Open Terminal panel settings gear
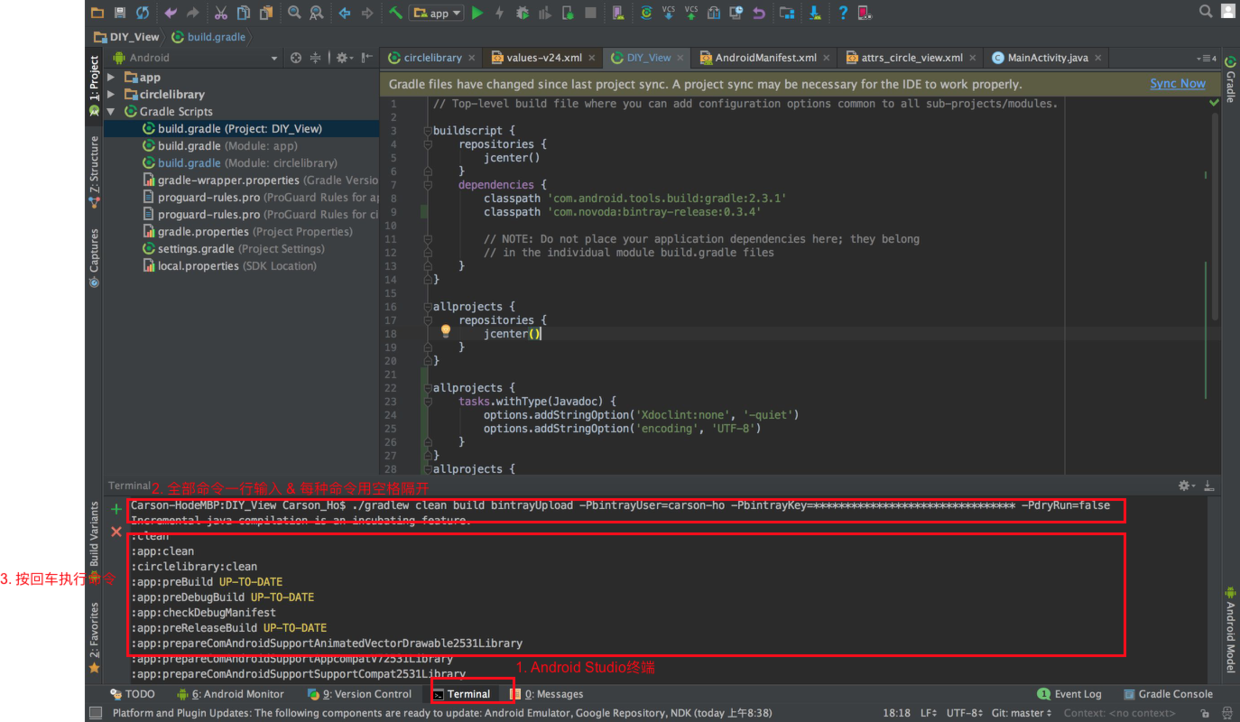1240x722 pixels. coord(1185,485)
